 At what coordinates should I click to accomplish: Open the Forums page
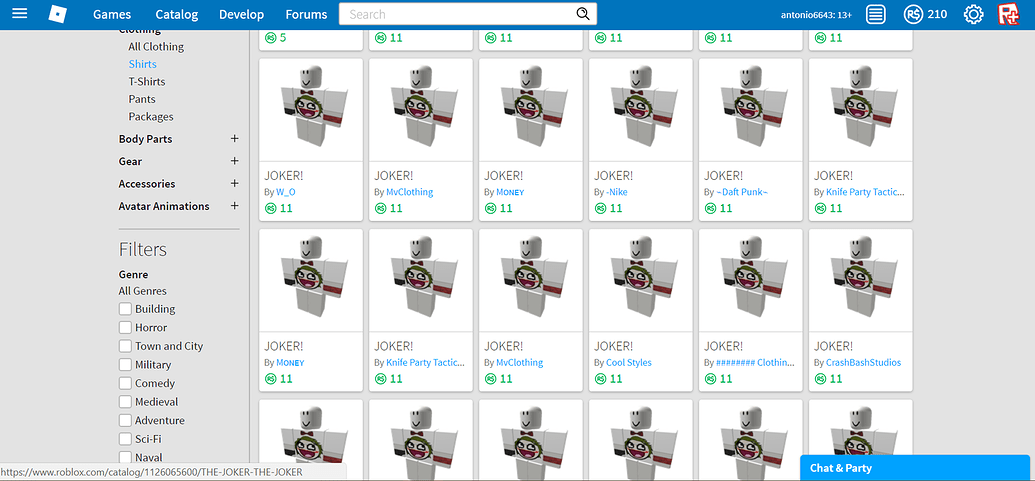coord(306,14)
